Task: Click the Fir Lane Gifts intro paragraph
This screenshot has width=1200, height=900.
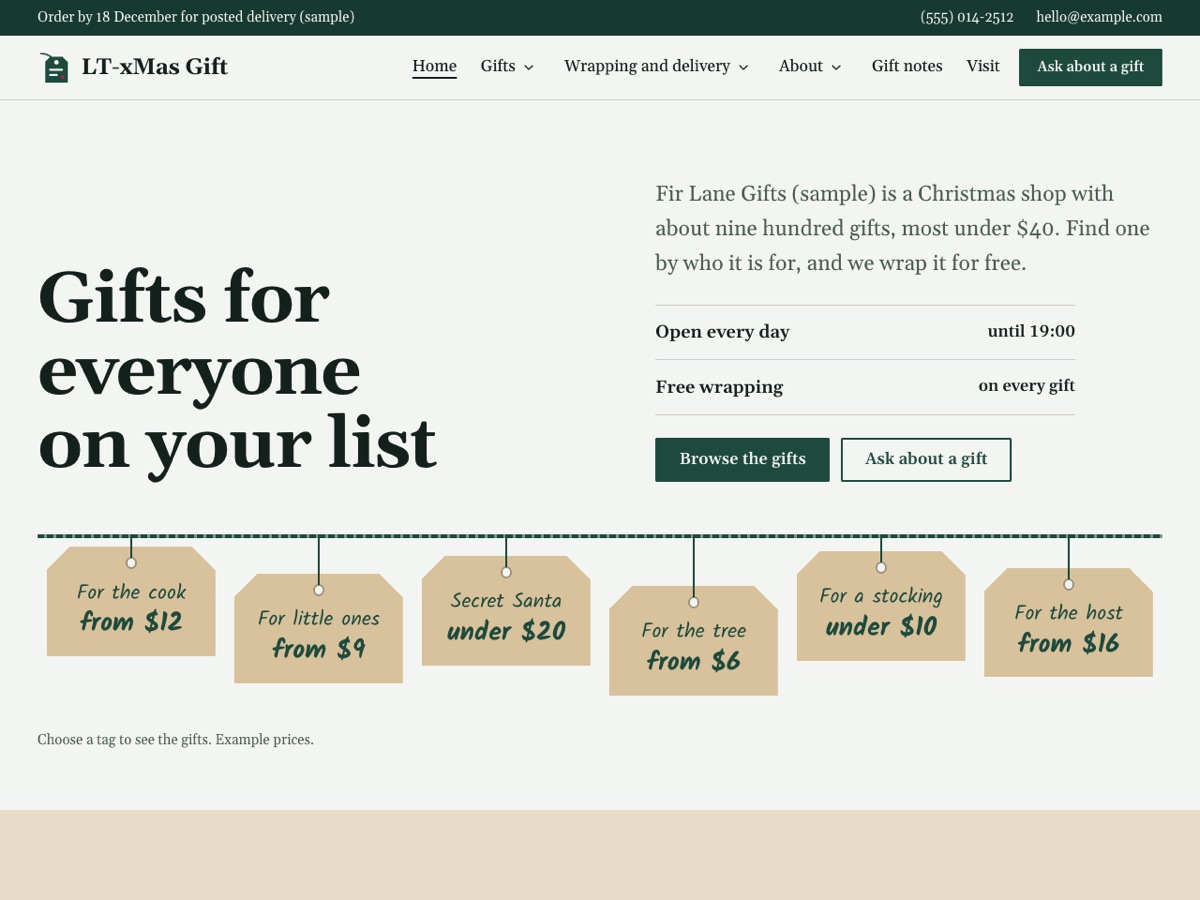Action: coord(903,229)
